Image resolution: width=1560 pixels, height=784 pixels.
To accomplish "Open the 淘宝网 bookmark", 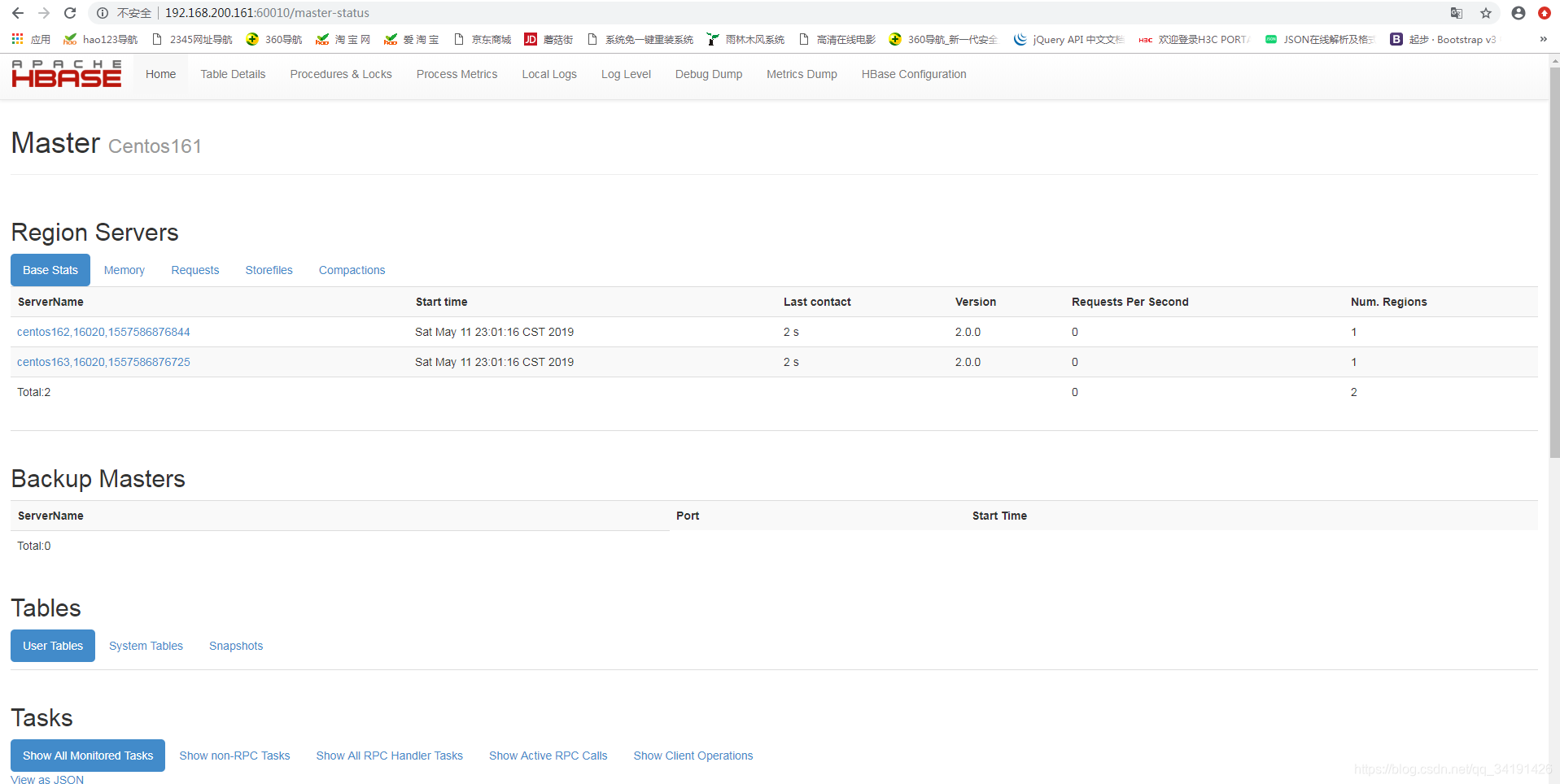I will pos(343,39).
